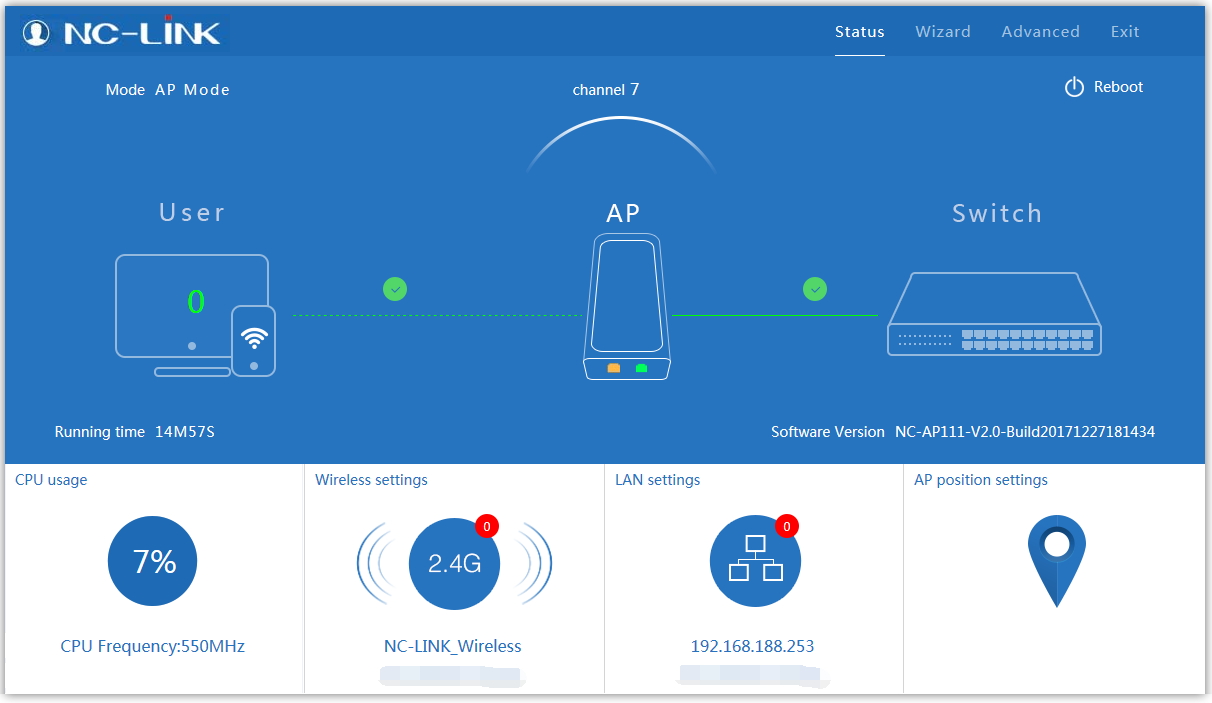The image size is (1212, 703).
Task: Click the 7% CPU usage circle
Action: pos(153,562)
